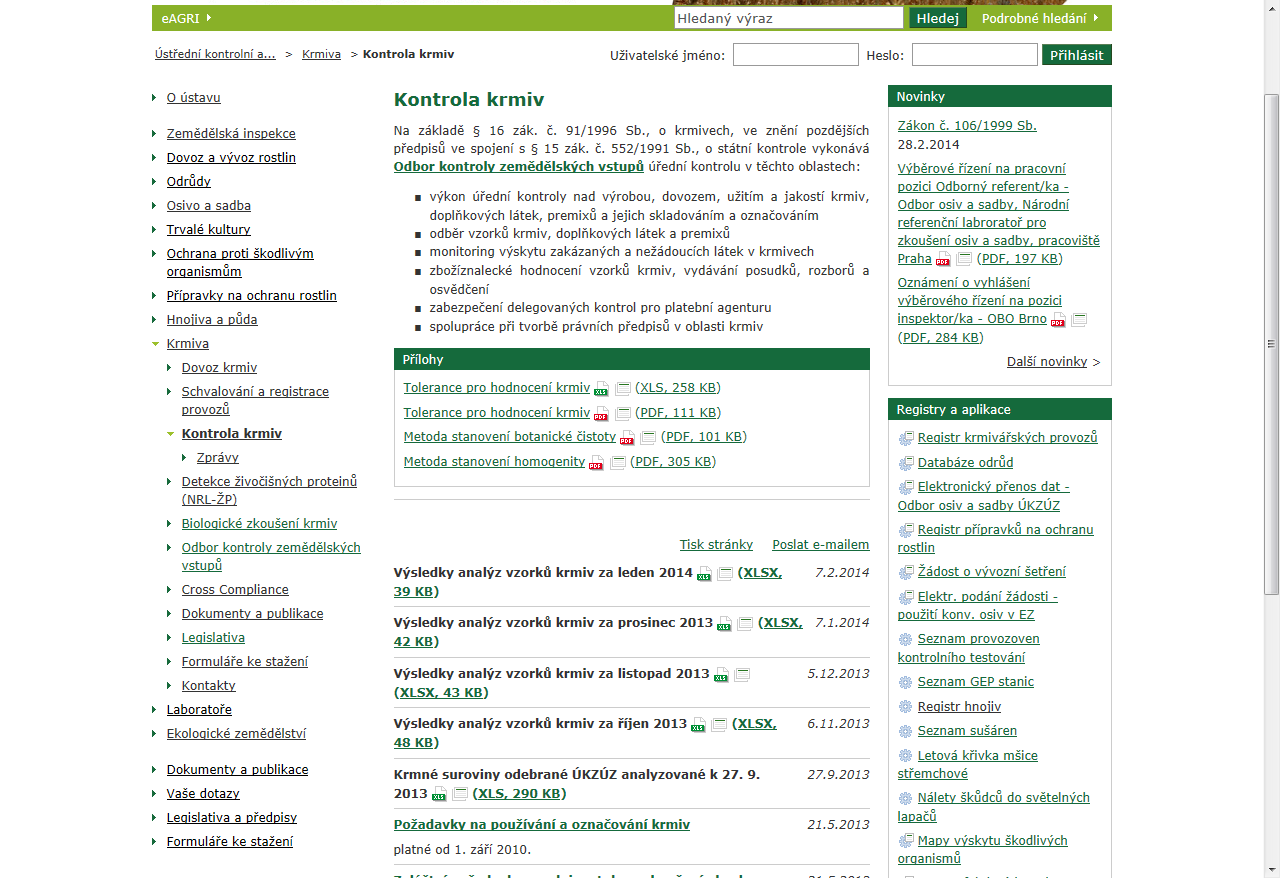Open Zákon č. 106/1999 Sb. news link
This screenshot has height=878, width=1280.
967,126
